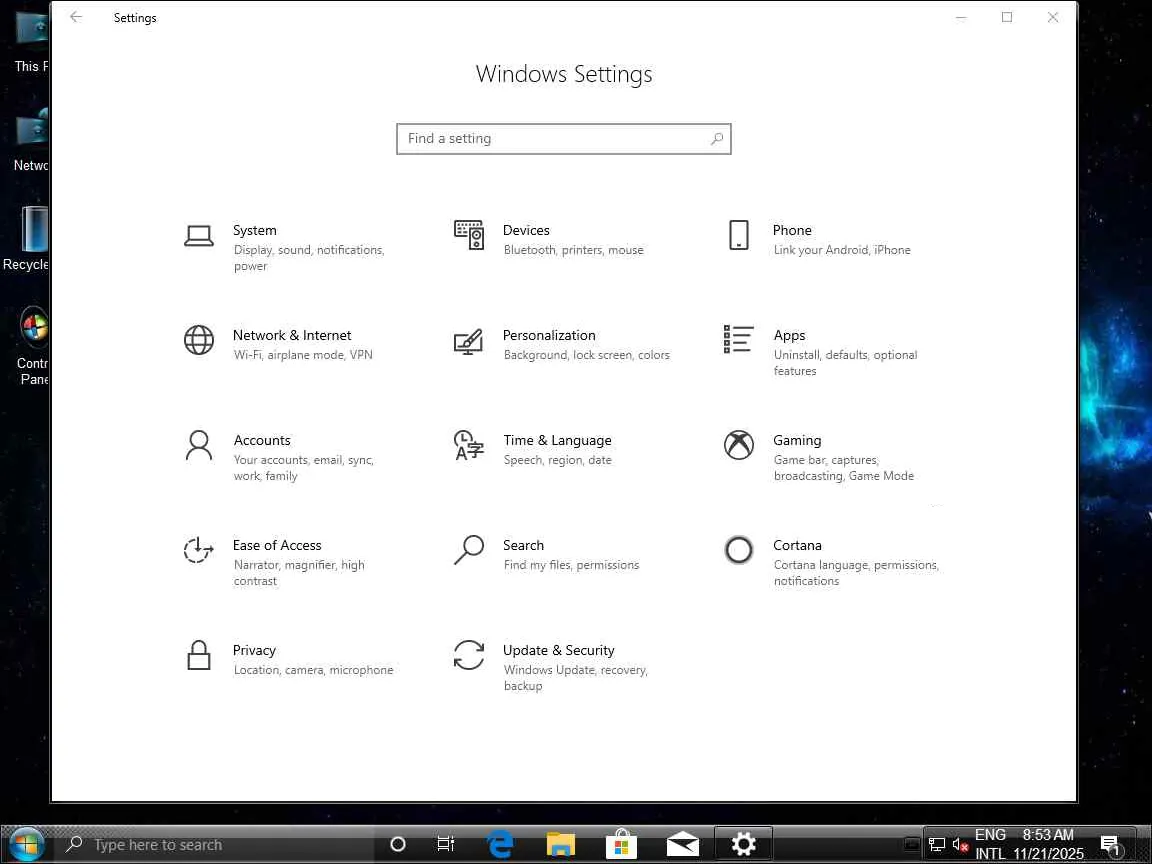Click the back arrow in Settings
Image resolution: width=1152 pixels, height=864 pixels.
pos(76,17)
